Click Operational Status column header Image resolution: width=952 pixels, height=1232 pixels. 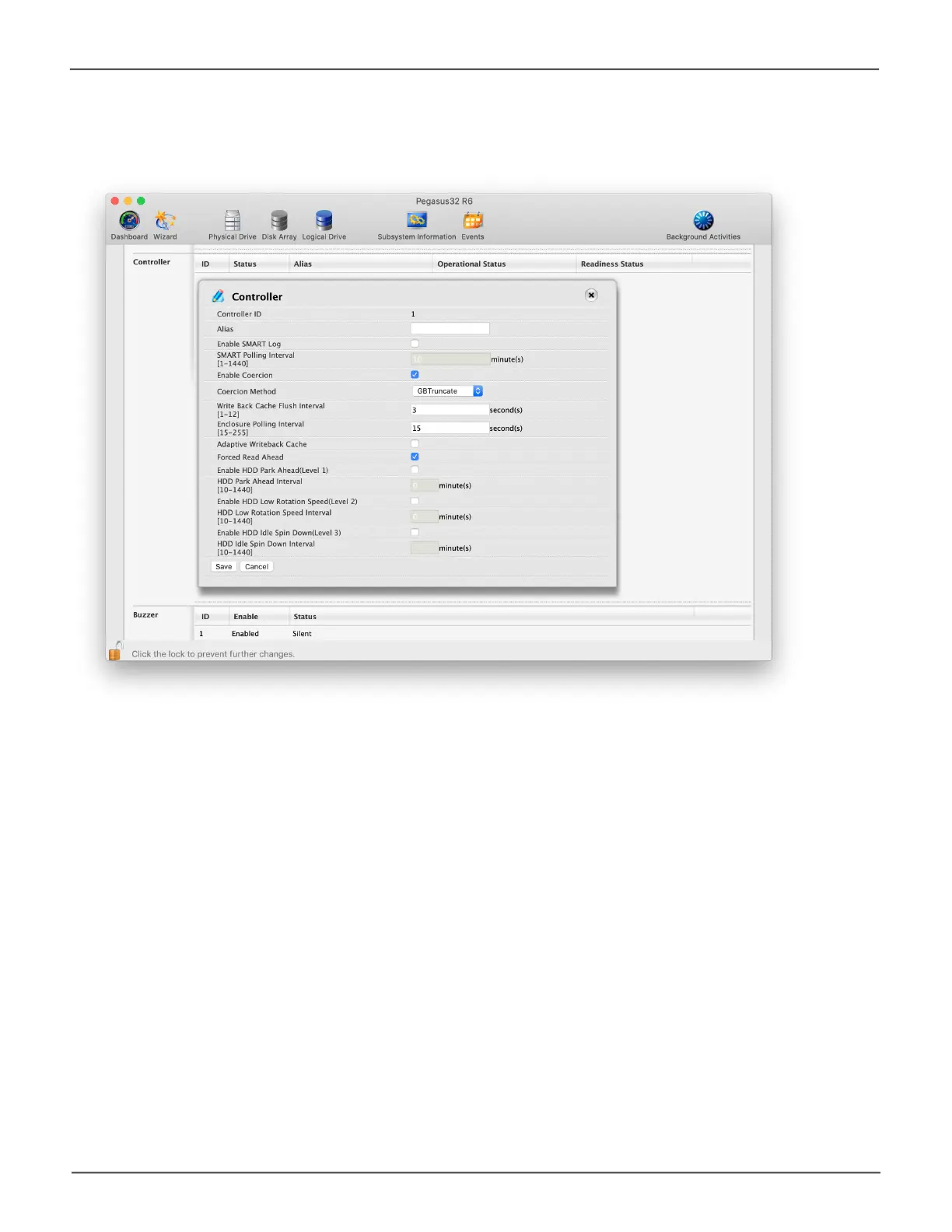click(x=471, y=264)
